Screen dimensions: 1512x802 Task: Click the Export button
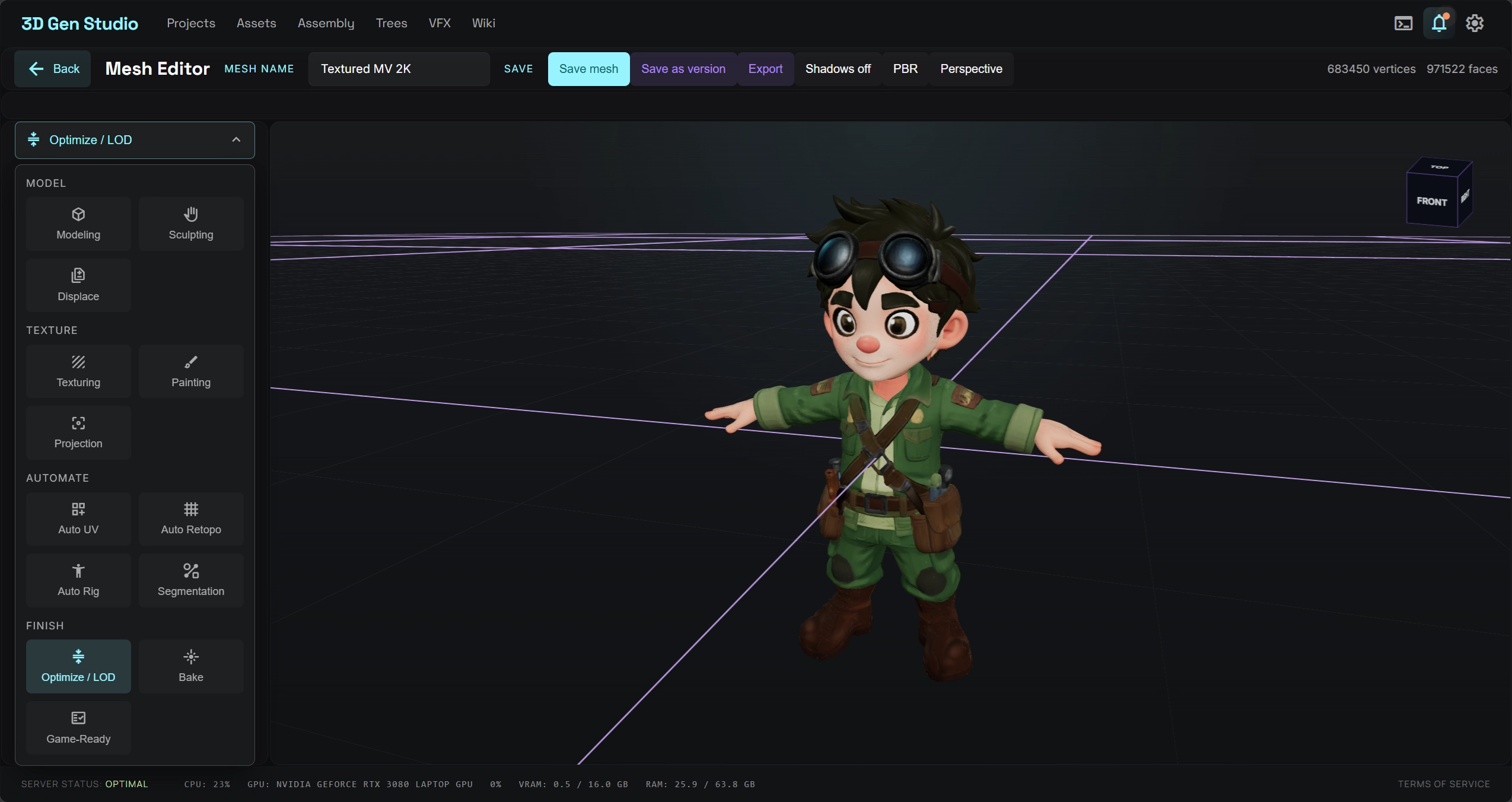pyautogui.click(x=765, y=69)
